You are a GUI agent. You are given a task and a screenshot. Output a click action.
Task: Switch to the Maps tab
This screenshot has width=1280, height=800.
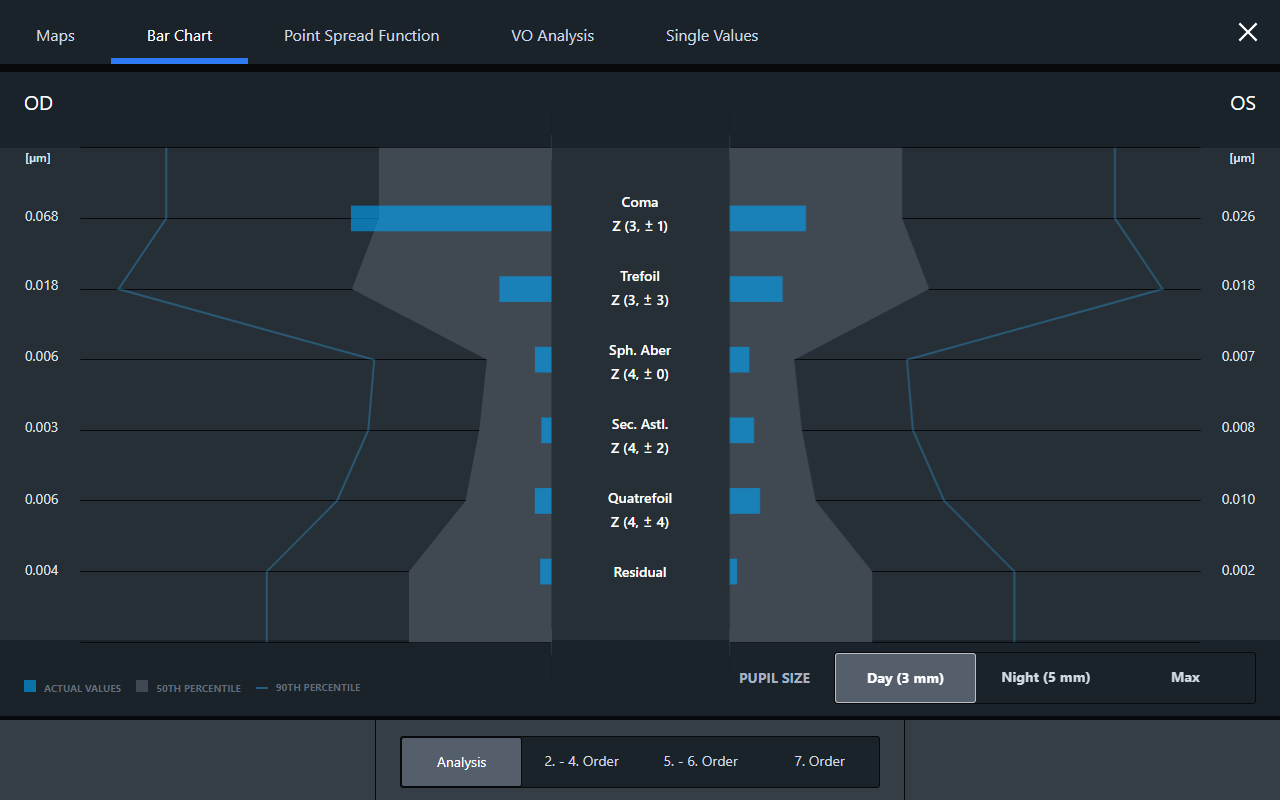pos(55,36)
